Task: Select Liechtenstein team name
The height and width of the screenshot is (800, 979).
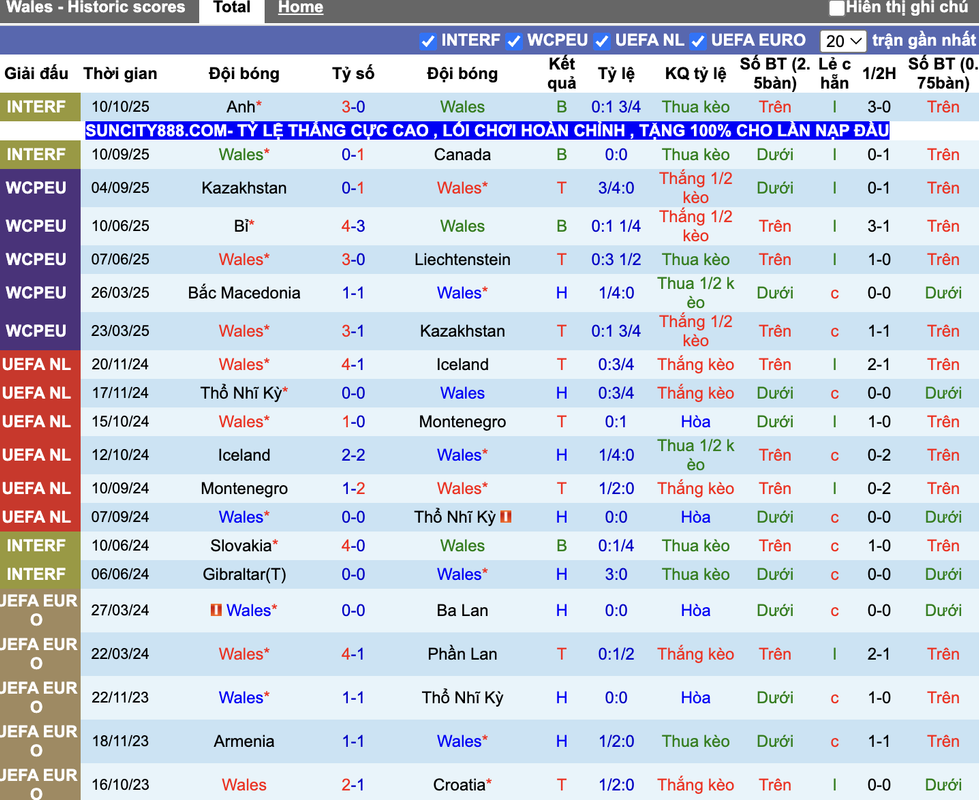Action: [x=462, y=260]
